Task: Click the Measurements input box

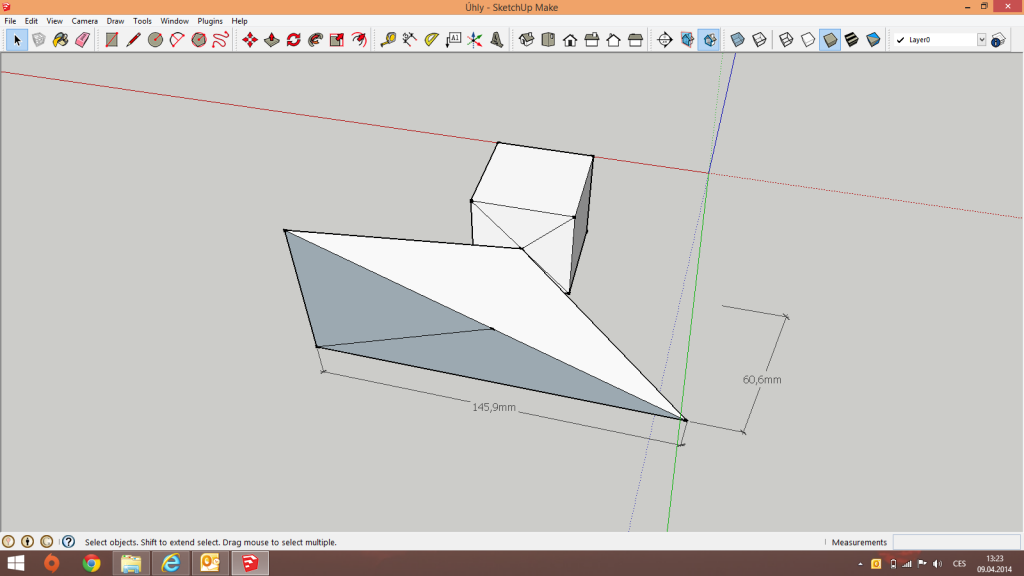Action: 955,542
